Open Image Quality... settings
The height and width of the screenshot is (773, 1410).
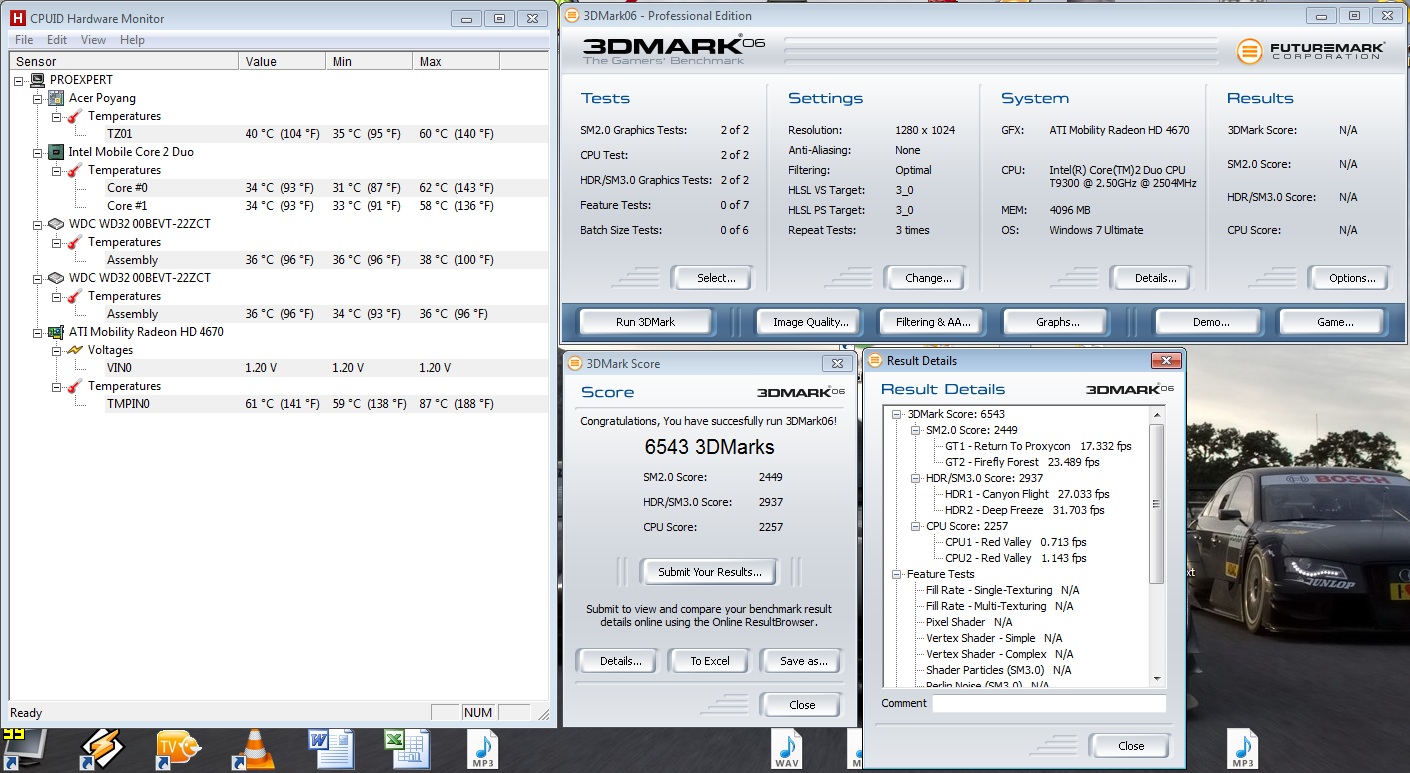(x=810, y=322)
